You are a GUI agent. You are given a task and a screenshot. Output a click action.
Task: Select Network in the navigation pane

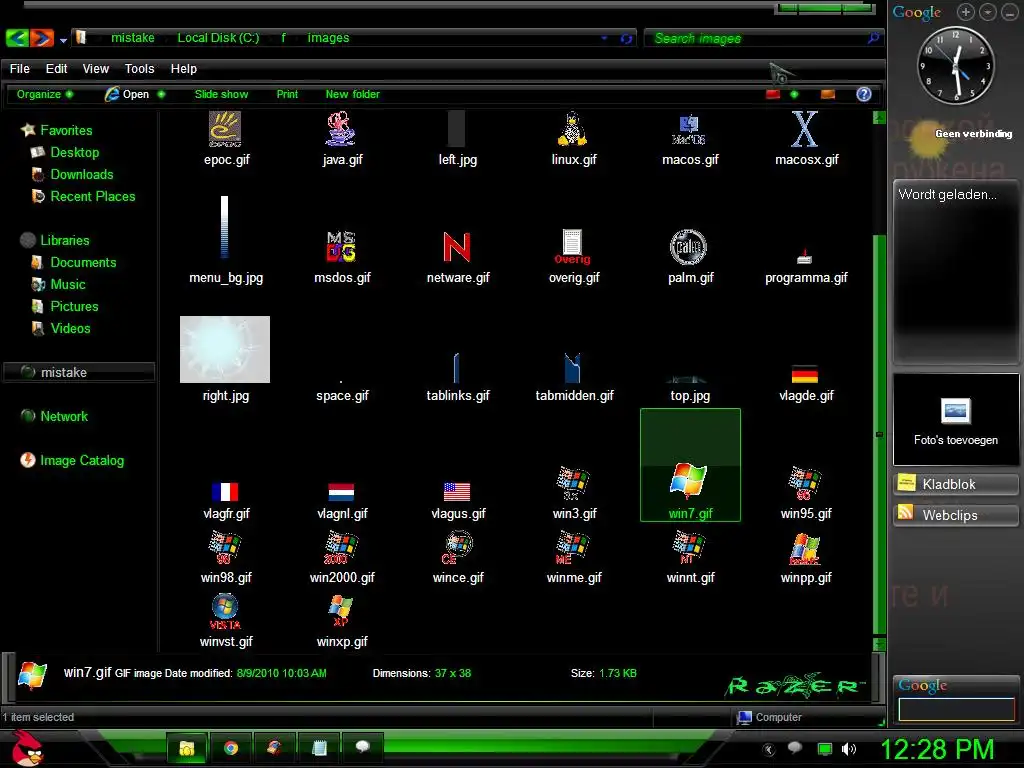click(63, 416)
